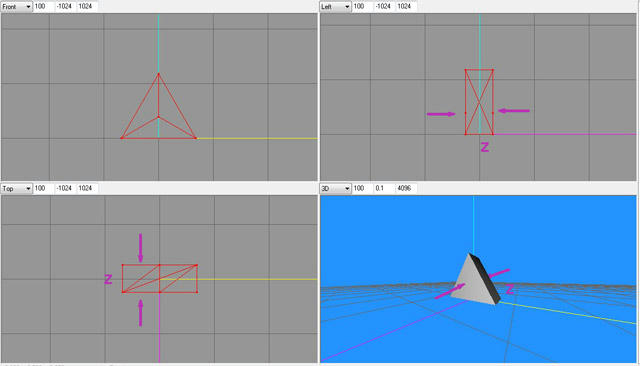Open the Front view dropdown

point(16,7)
